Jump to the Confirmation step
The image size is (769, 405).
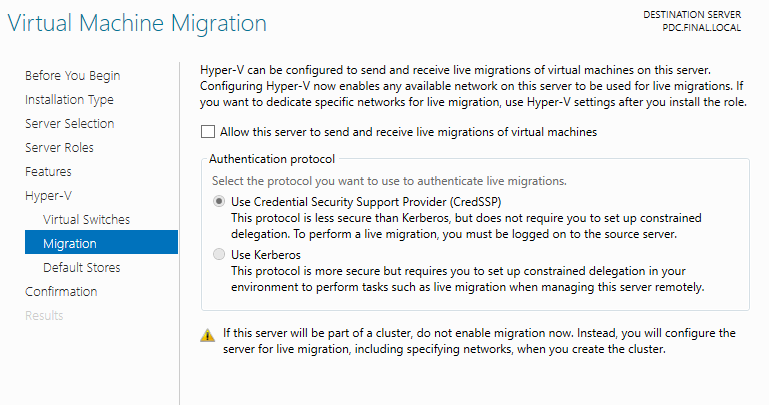pos(61,292)
